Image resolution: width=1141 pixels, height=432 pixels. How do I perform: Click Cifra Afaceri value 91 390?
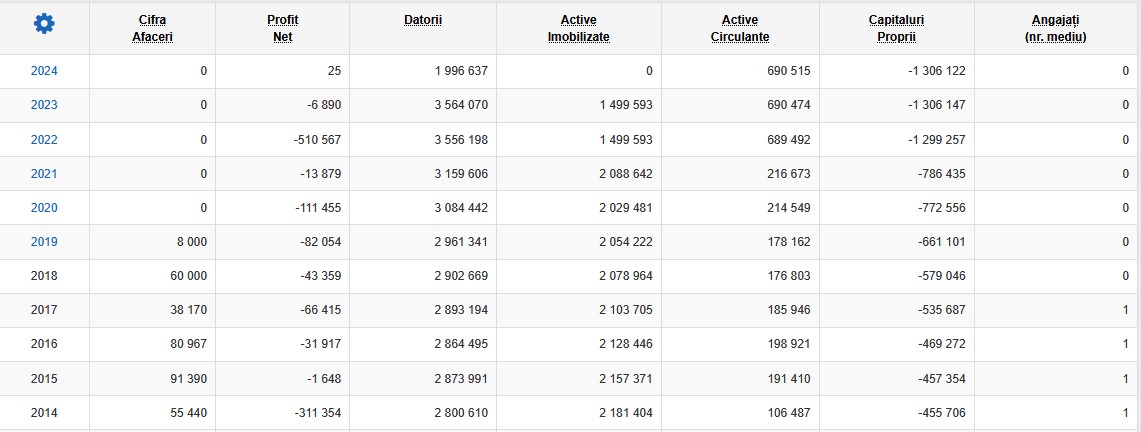(x=188, y=379)
